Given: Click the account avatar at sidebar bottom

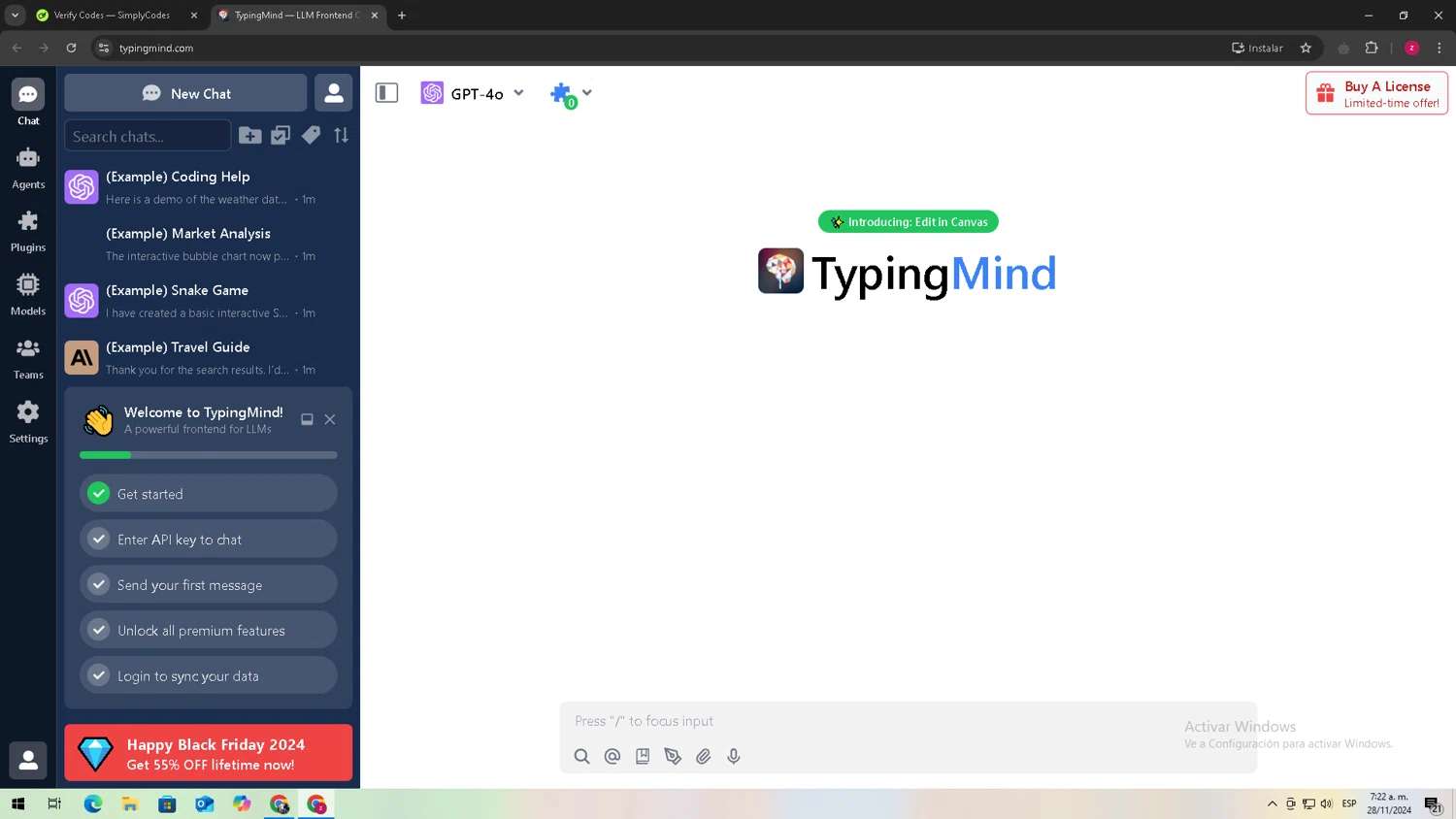Looking at the screenshot, I should [28, 761].
